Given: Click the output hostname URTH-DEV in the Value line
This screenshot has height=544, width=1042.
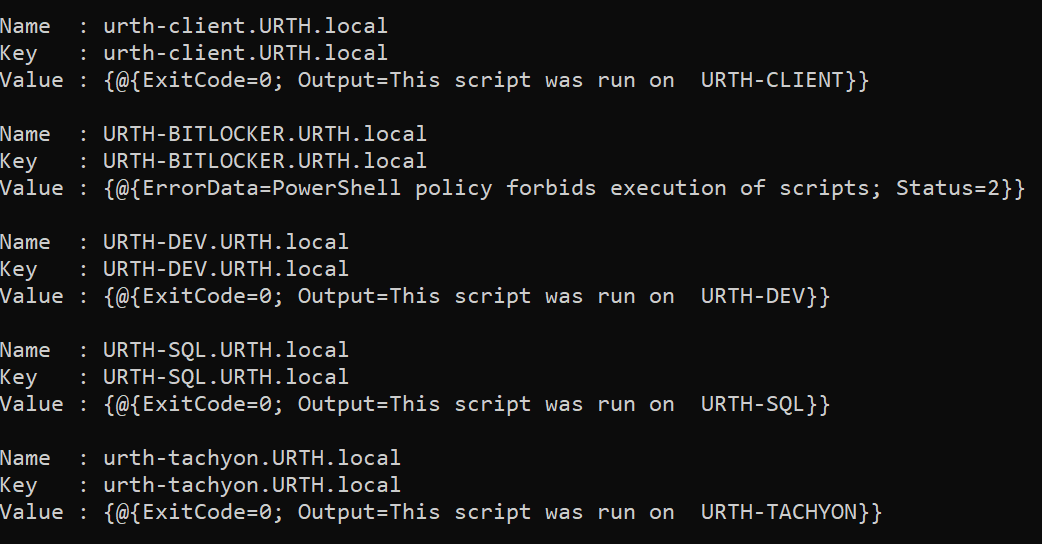Looking at the screenshot, I should 752,296.
